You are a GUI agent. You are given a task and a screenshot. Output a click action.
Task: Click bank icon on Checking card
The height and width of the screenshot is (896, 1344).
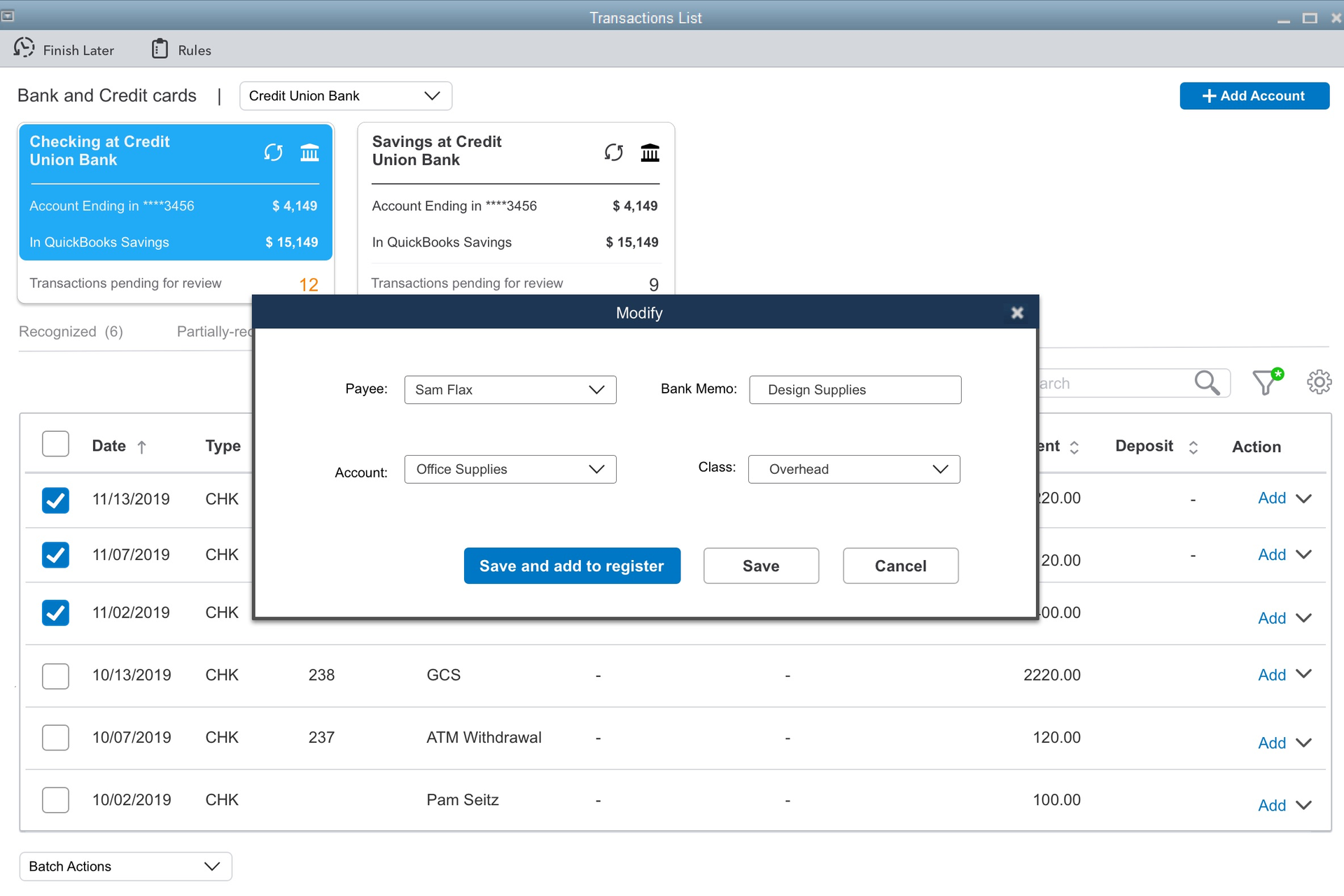tap(309, 152)
